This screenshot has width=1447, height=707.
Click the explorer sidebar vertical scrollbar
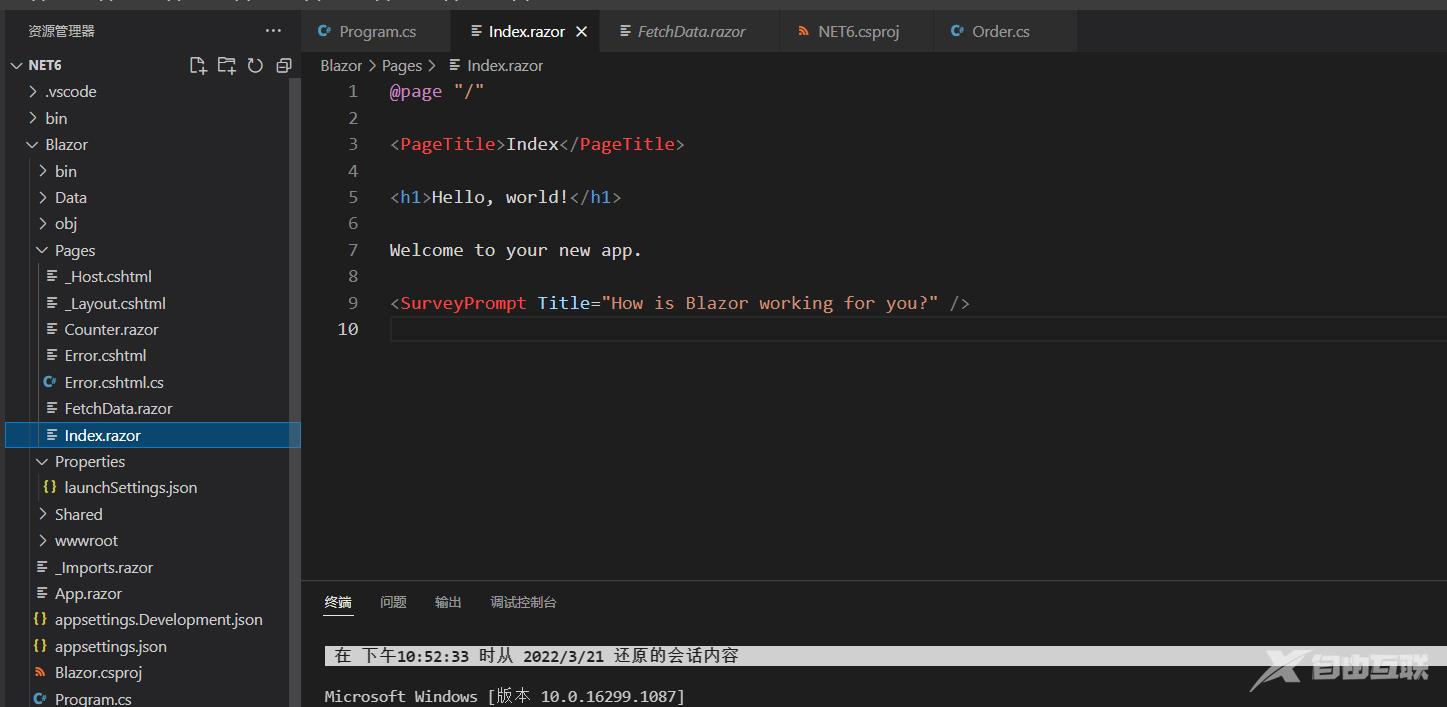[295, 300]
